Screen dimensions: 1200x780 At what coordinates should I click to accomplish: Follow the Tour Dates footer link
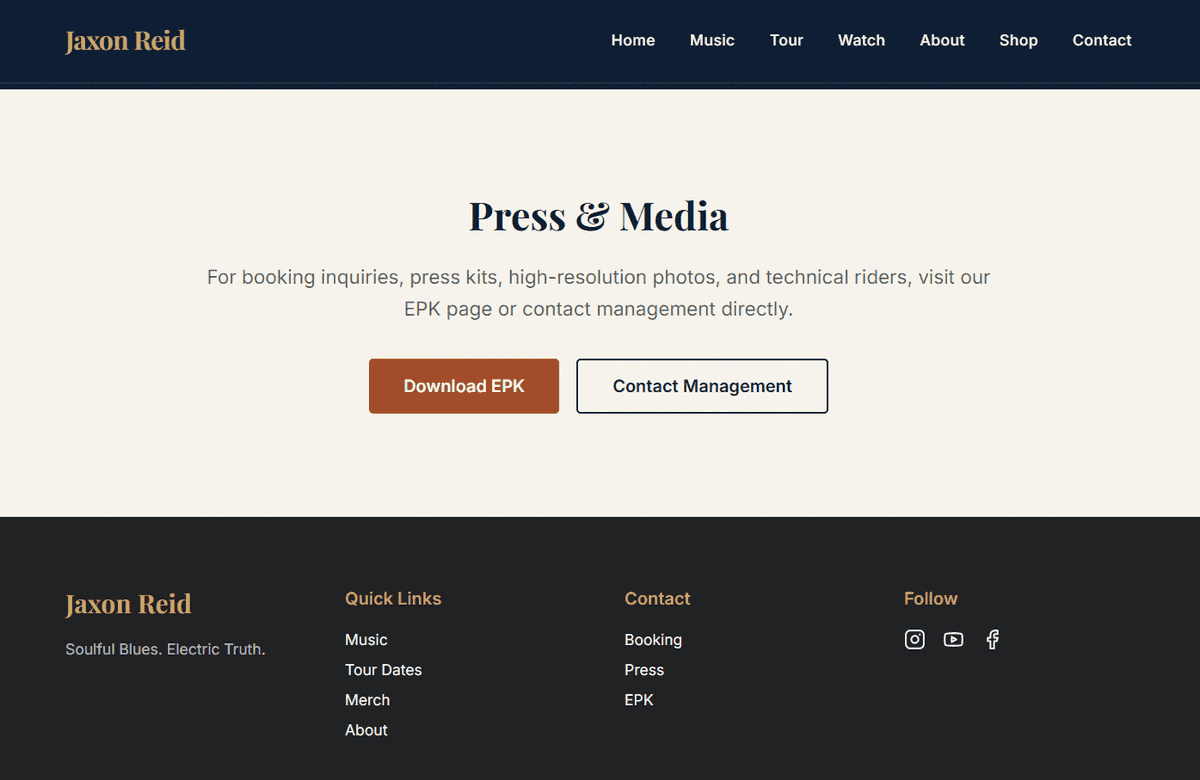tap(383, 670)
